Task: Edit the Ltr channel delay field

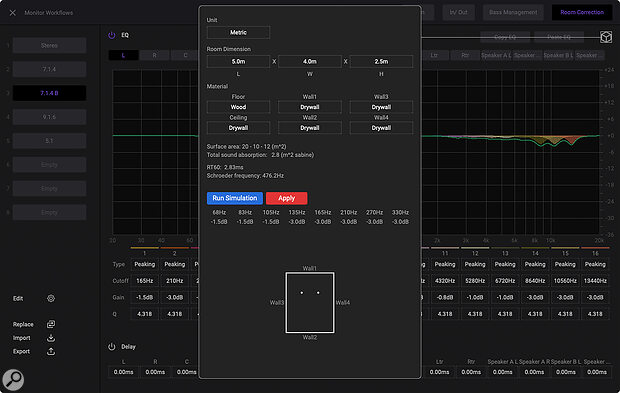Action: (439, 372)
